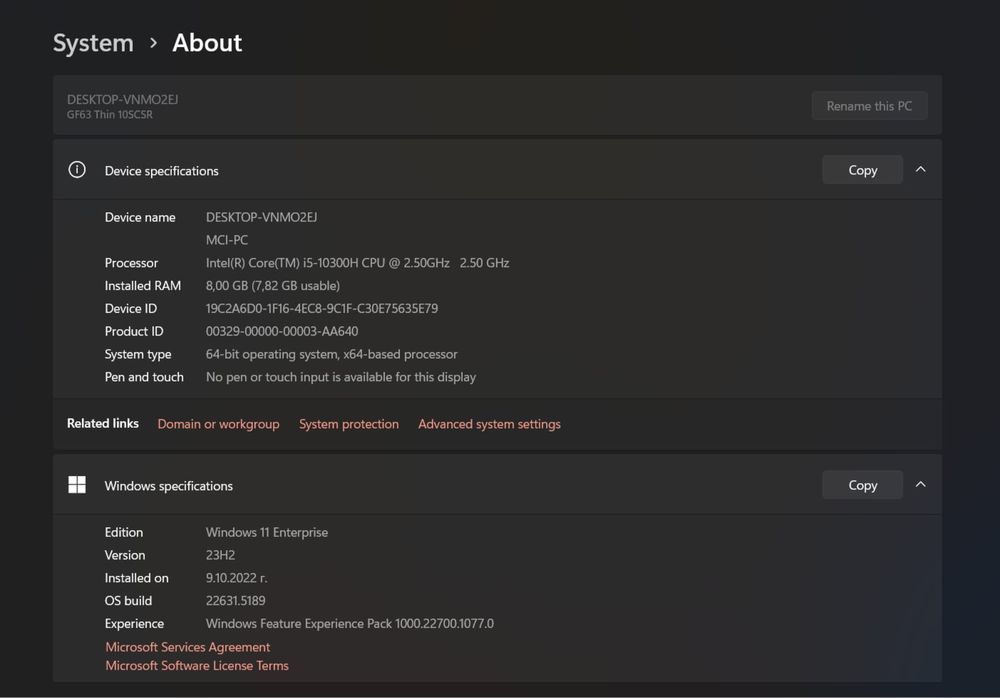Viewport: 1000px width, 698px height.
Task: Click the Windows 11 Enterprise edition value
Action: (267, 532)
